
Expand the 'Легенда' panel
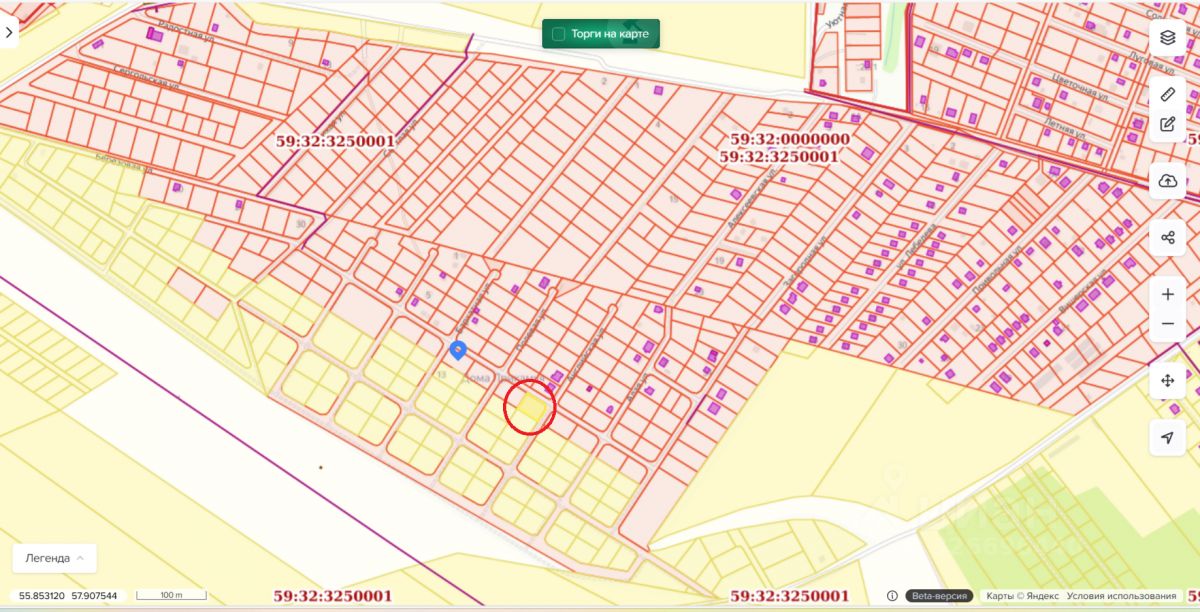click(54, 558)
